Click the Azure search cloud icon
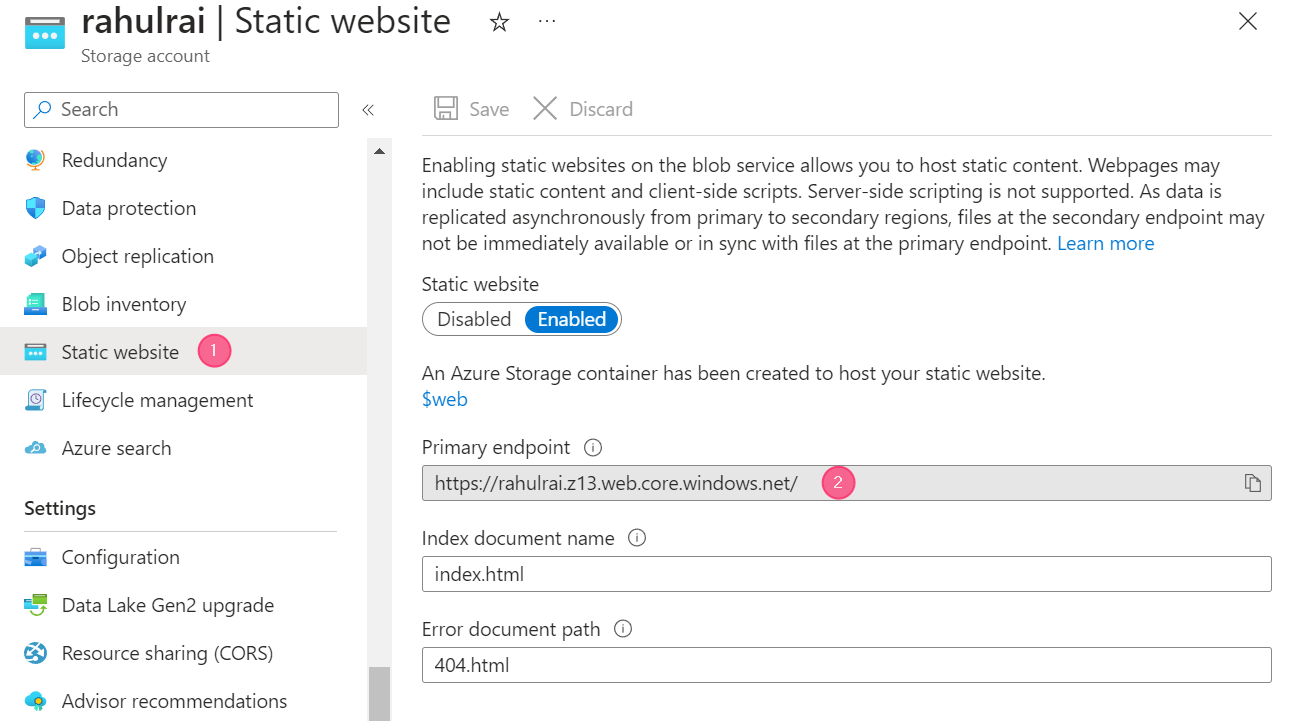The width and height of the screenshot is (1293, 721). [36, 448]
